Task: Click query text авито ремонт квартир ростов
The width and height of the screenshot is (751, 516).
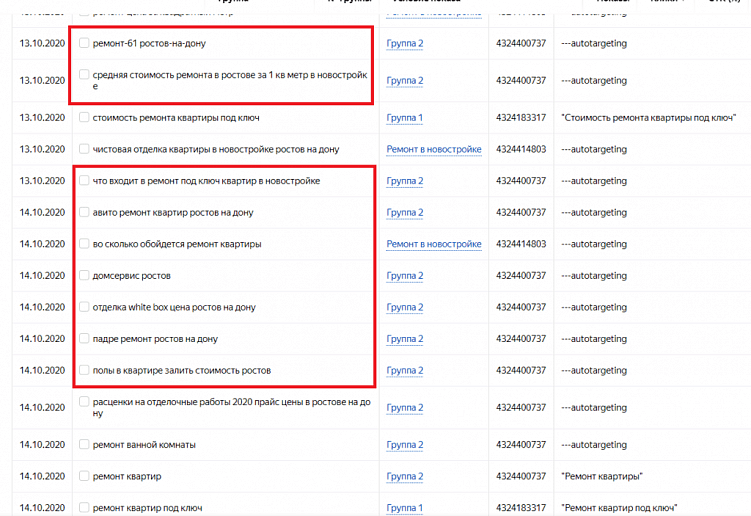Action: 173,213
